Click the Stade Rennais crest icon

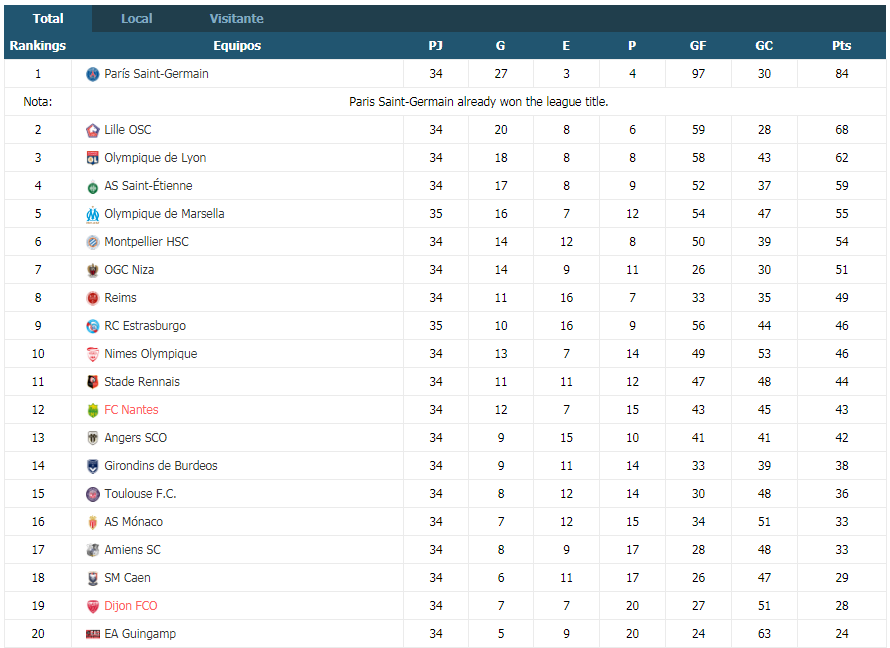click(x=93, y=382)
